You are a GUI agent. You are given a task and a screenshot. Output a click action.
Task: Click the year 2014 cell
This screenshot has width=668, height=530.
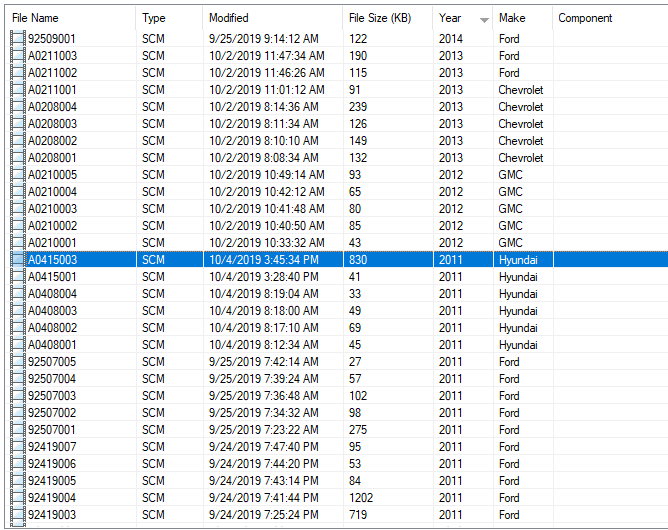point(451,39)
